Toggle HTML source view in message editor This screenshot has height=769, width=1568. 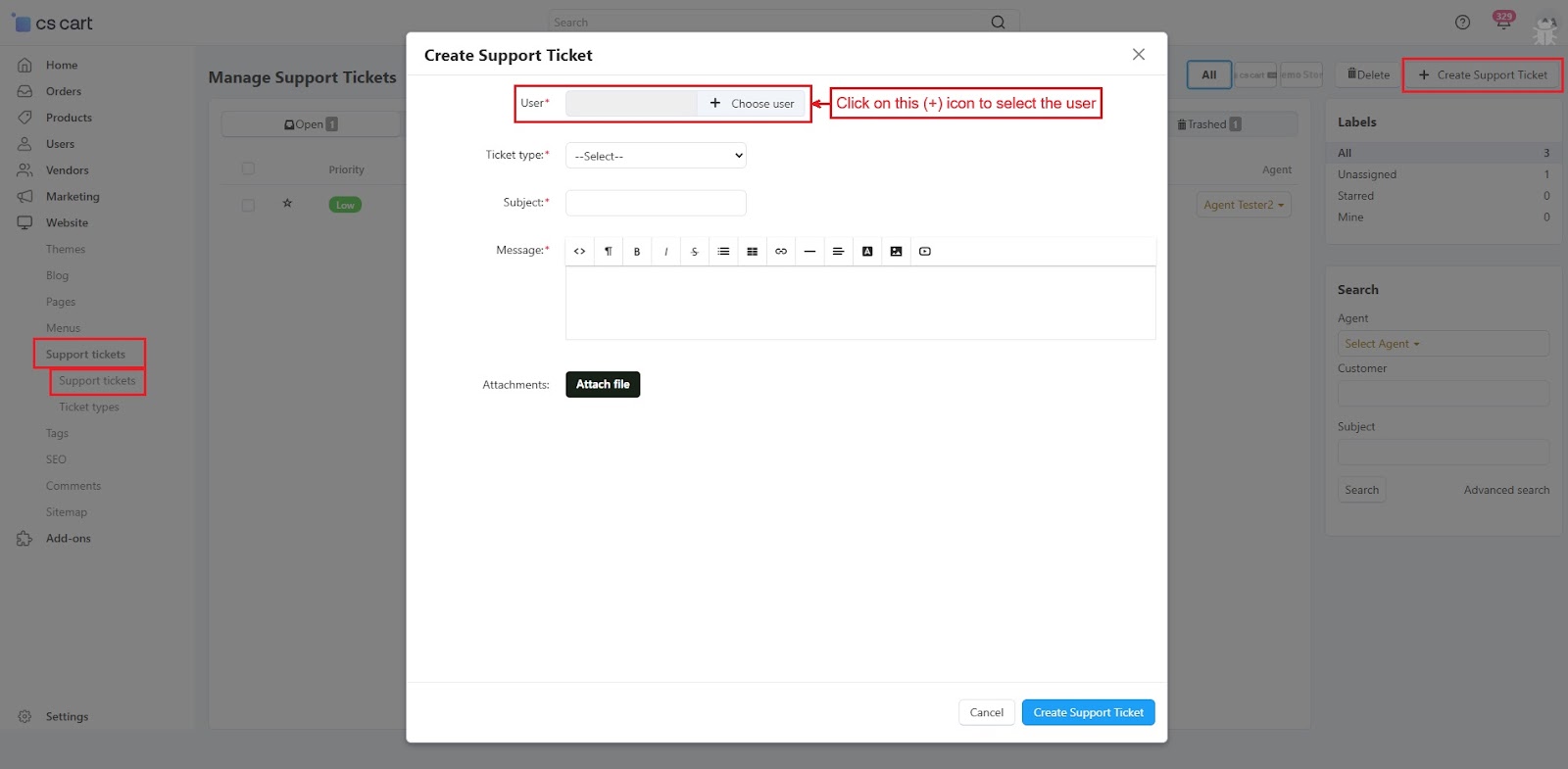579,252
